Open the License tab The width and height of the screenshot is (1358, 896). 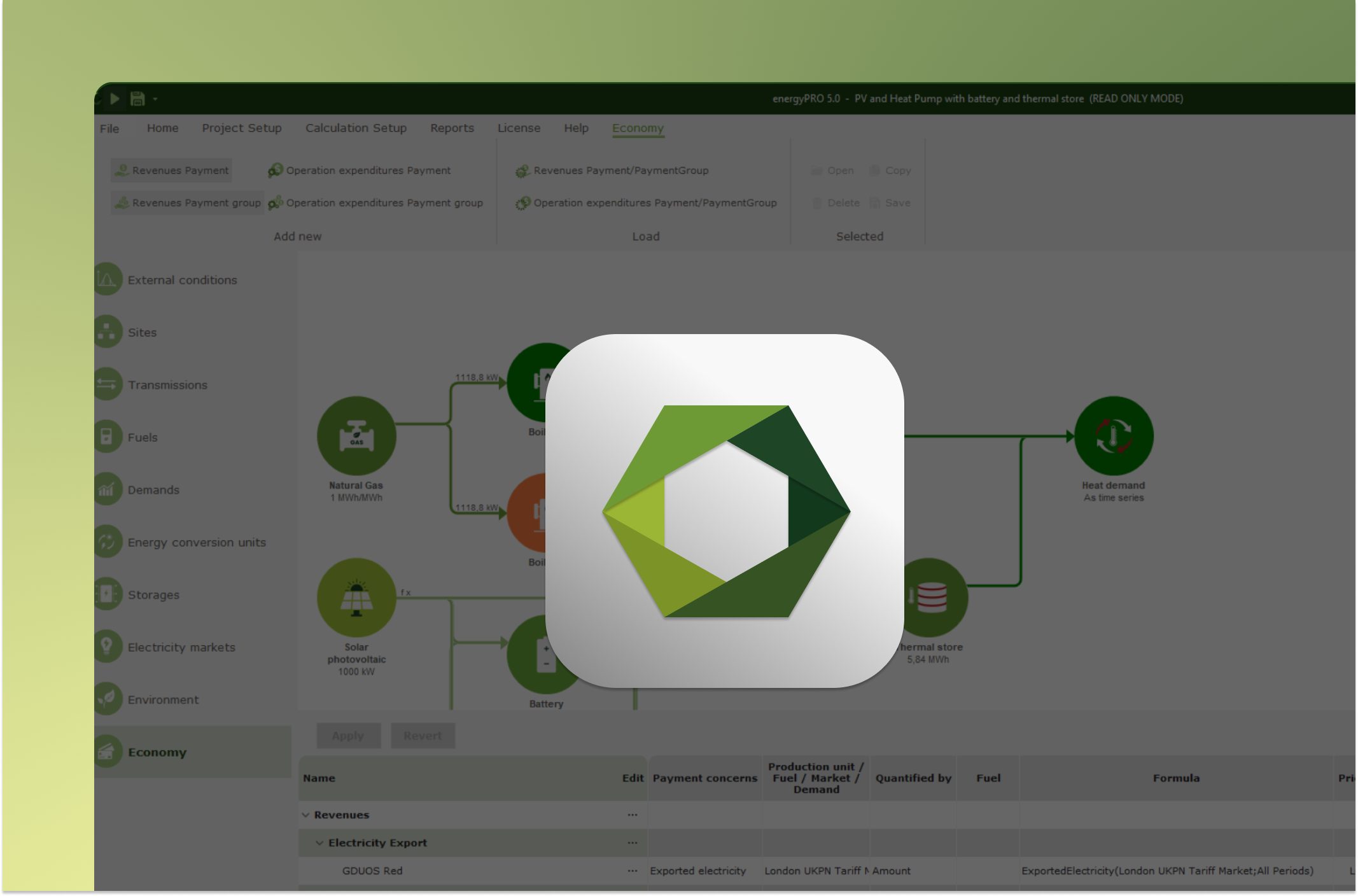coord(519,128)
